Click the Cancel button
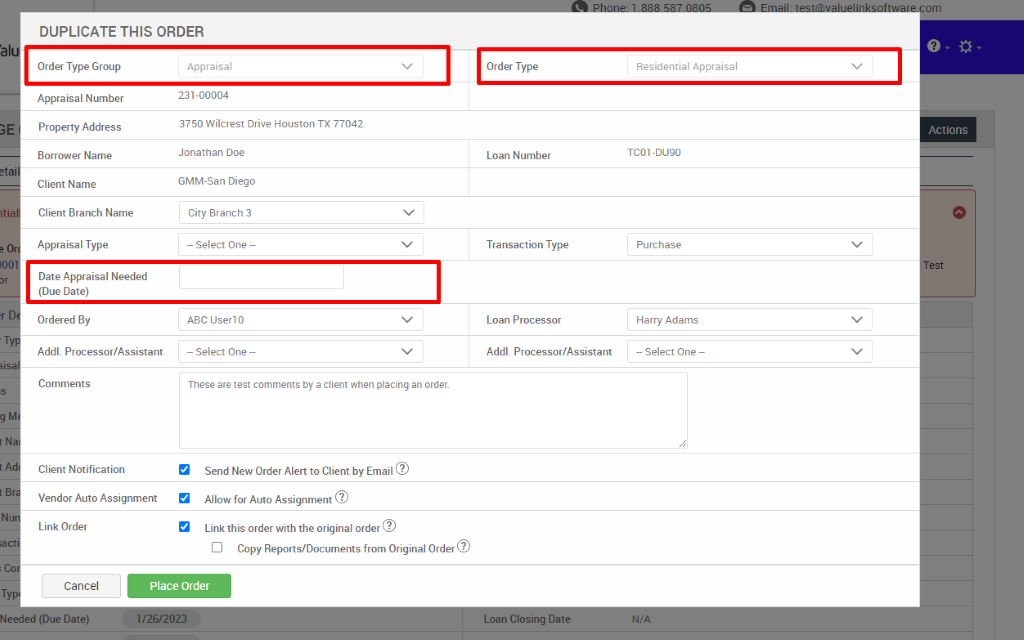This screenshot has width=1024, height=640. click(x=81, y=586)
